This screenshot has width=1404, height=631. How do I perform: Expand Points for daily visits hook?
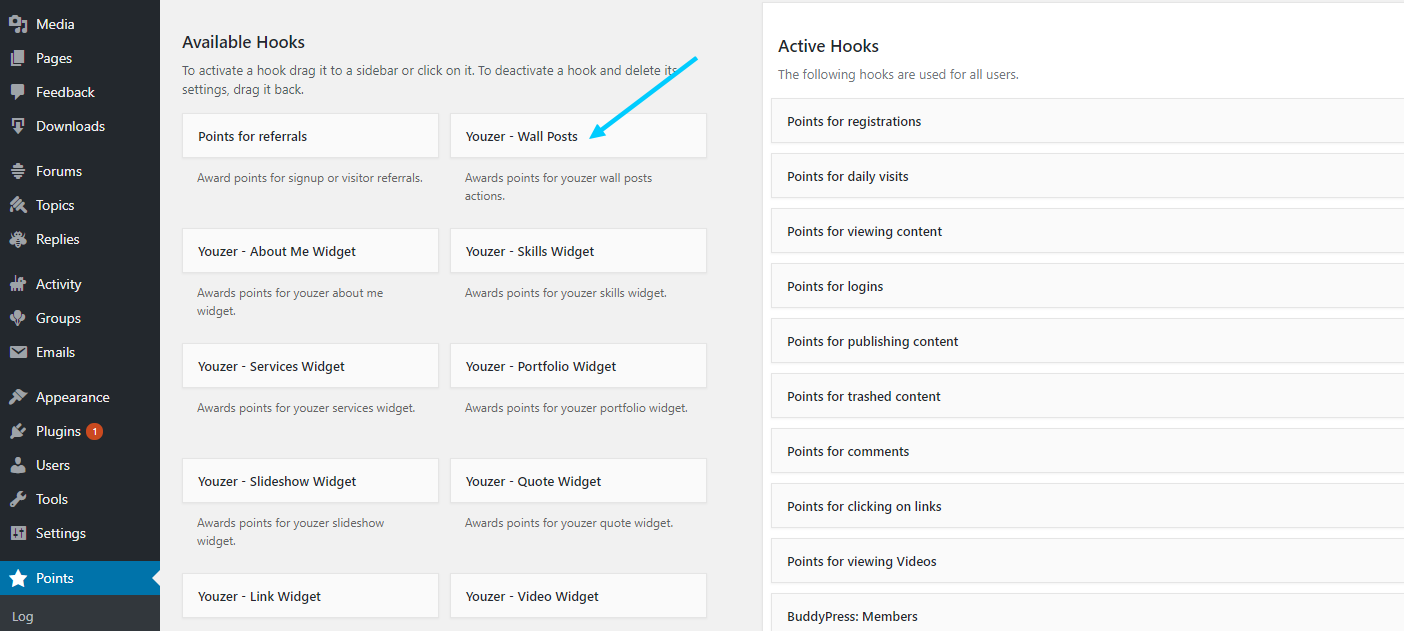click(x=1087, y=176)
